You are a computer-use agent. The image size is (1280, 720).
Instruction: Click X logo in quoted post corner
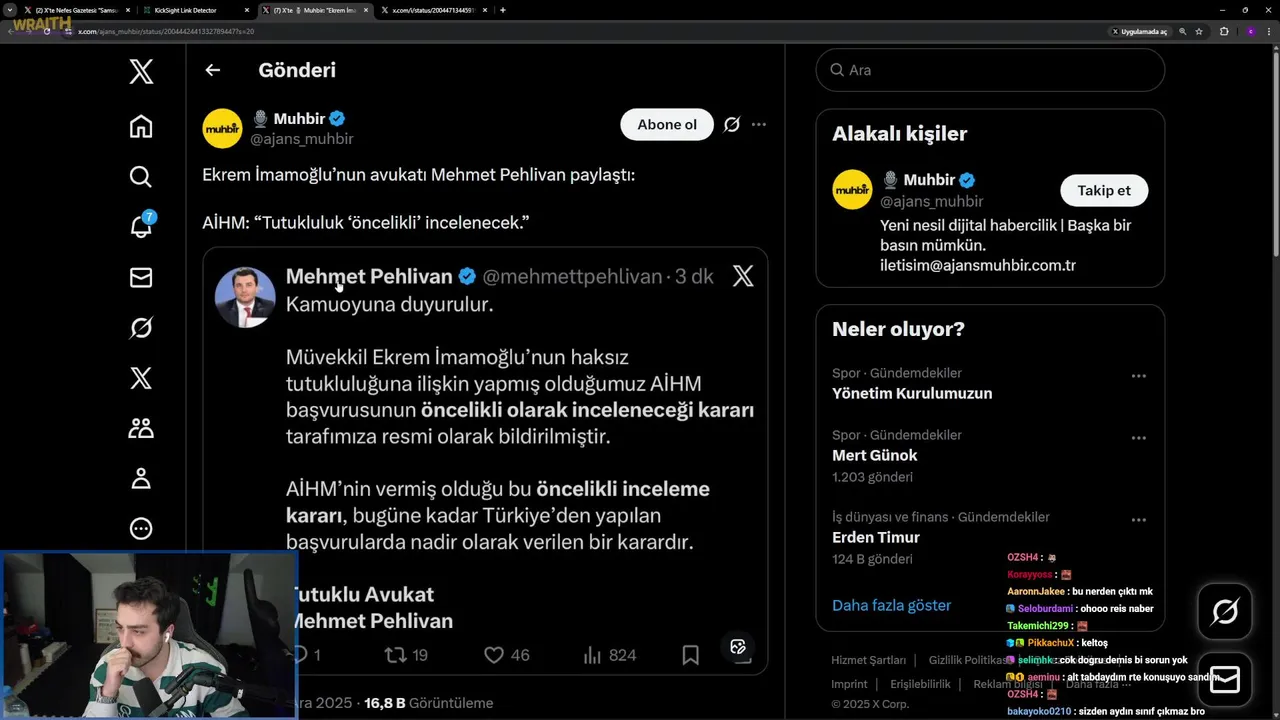pyautogui.click(x=743, y=276)
